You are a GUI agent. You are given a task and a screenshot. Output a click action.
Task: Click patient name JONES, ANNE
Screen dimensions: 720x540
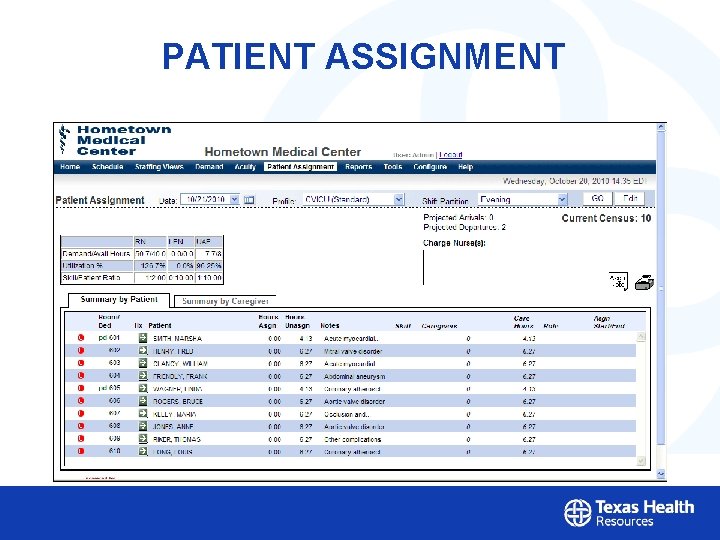(x=173, y=427)
